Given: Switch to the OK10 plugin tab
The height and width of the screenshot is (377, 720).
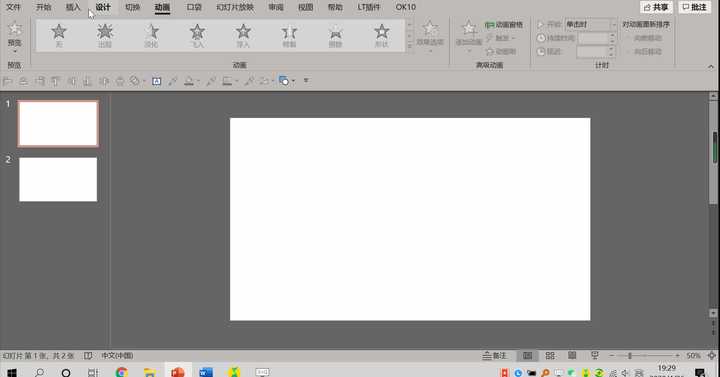Looking at the screenshot, I should point(406,7).
